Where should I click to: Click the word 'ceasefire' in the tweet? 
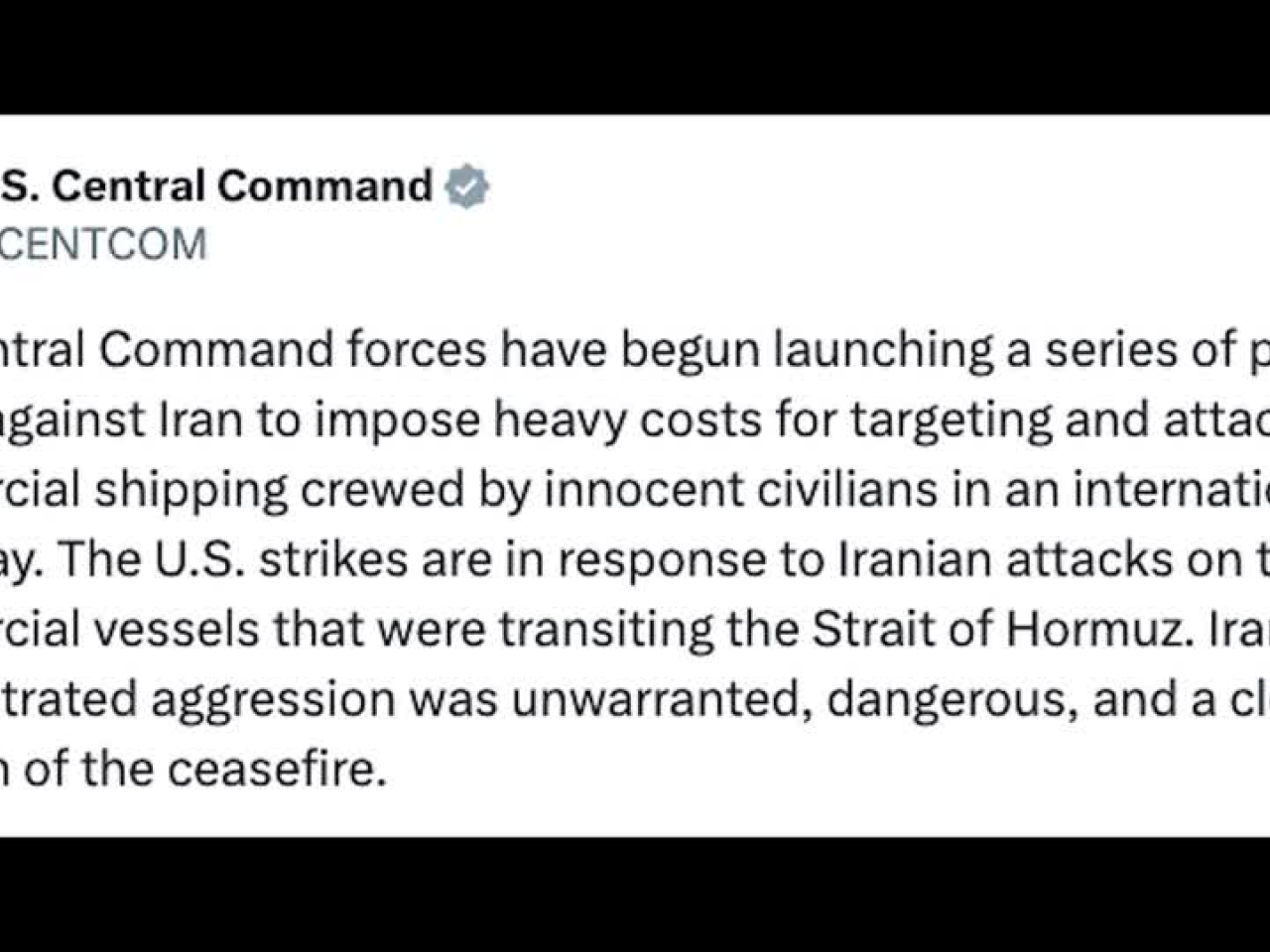[276, 769]
